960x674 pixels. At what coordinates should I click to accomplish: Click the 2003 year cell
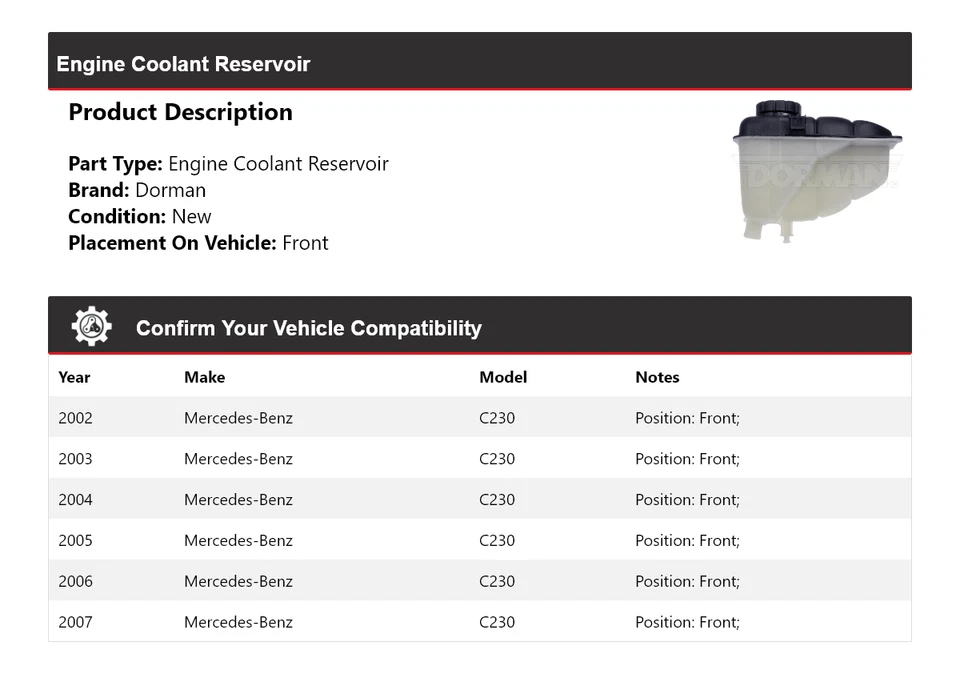[75, 459]
